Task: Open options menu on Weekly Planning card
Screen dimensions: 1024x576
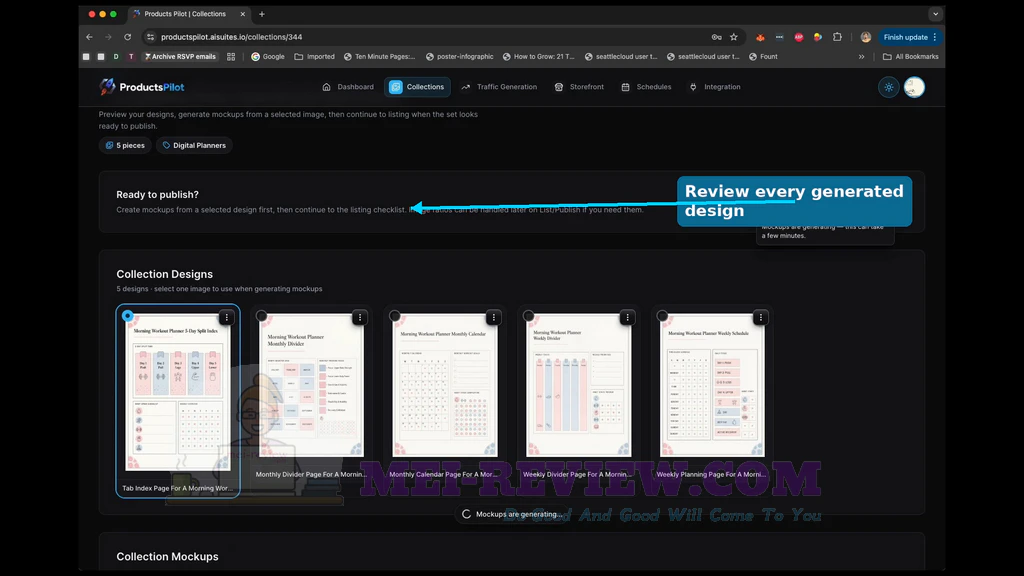Action: 761,317
